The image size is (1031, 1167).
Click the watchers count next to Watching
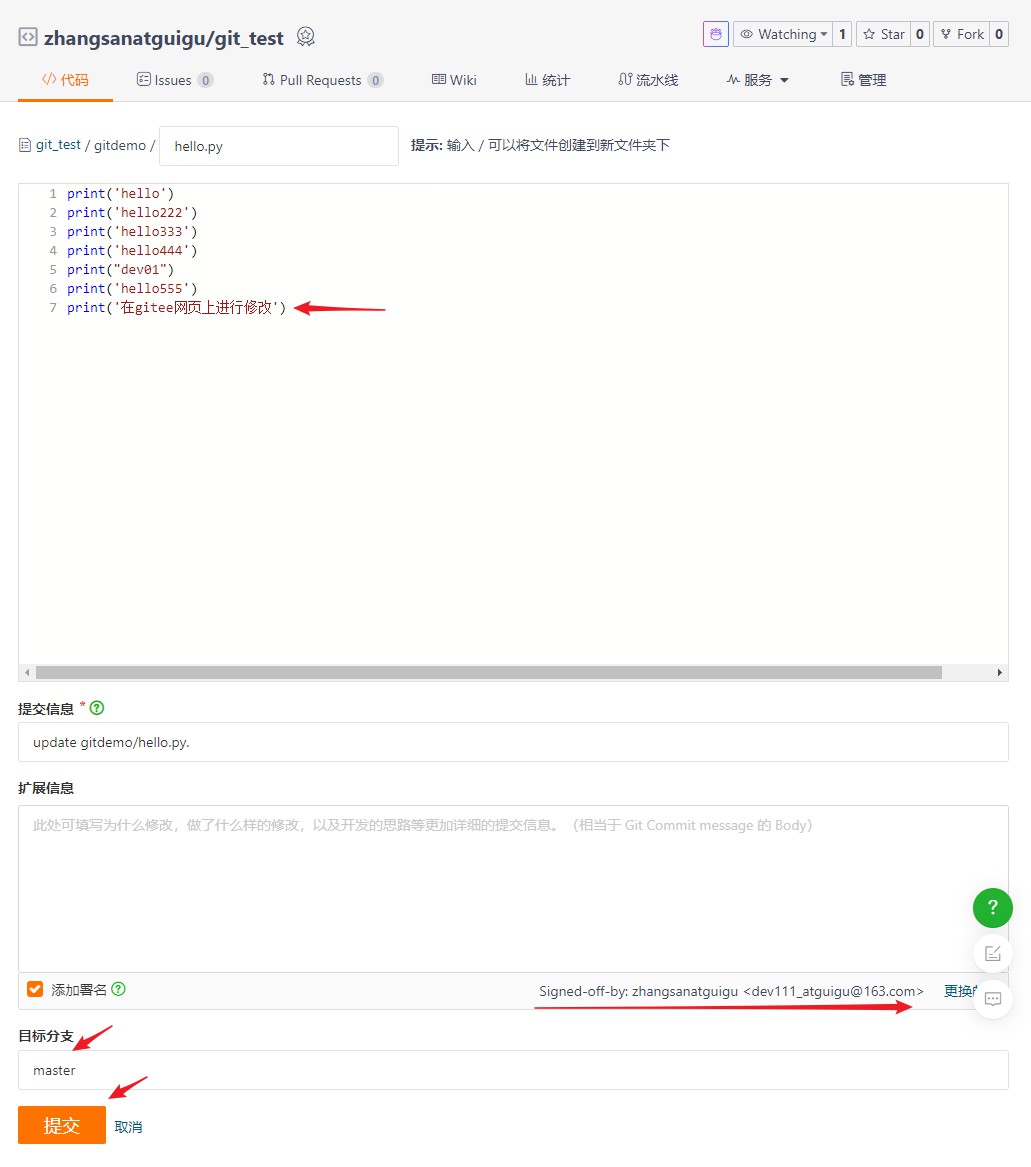(x=842, y=34)
